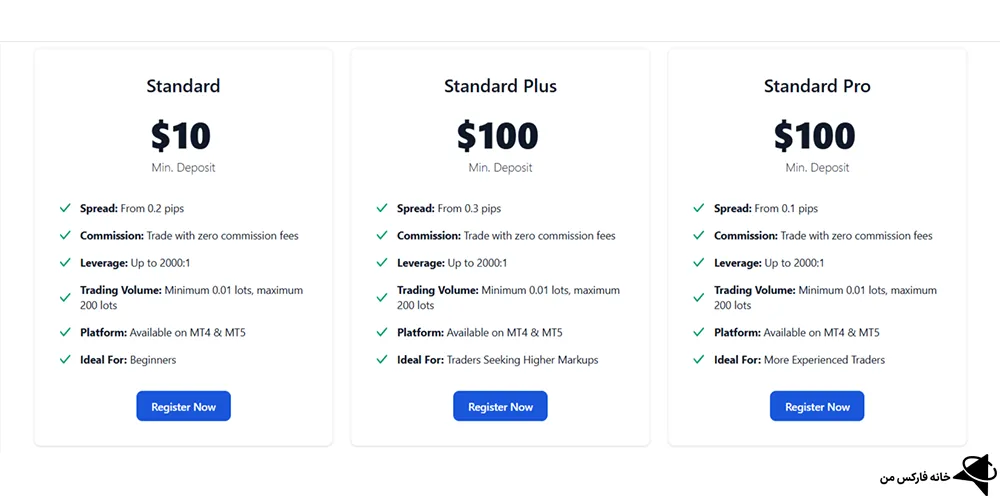Image resolution: width=1000 pixels, height=500 pixels.
Task: Click the $10 minimum deposit price
Action: coord(181,136)
